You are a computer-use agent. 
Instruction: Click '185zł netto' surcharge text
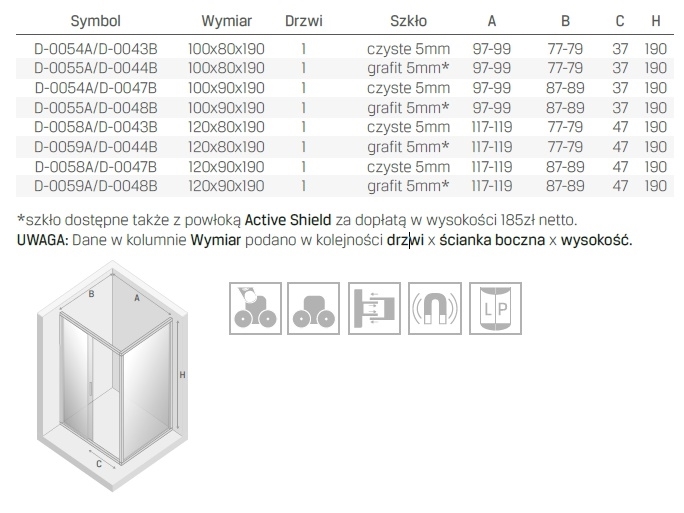pyautogui.click(x=539, y=220)
